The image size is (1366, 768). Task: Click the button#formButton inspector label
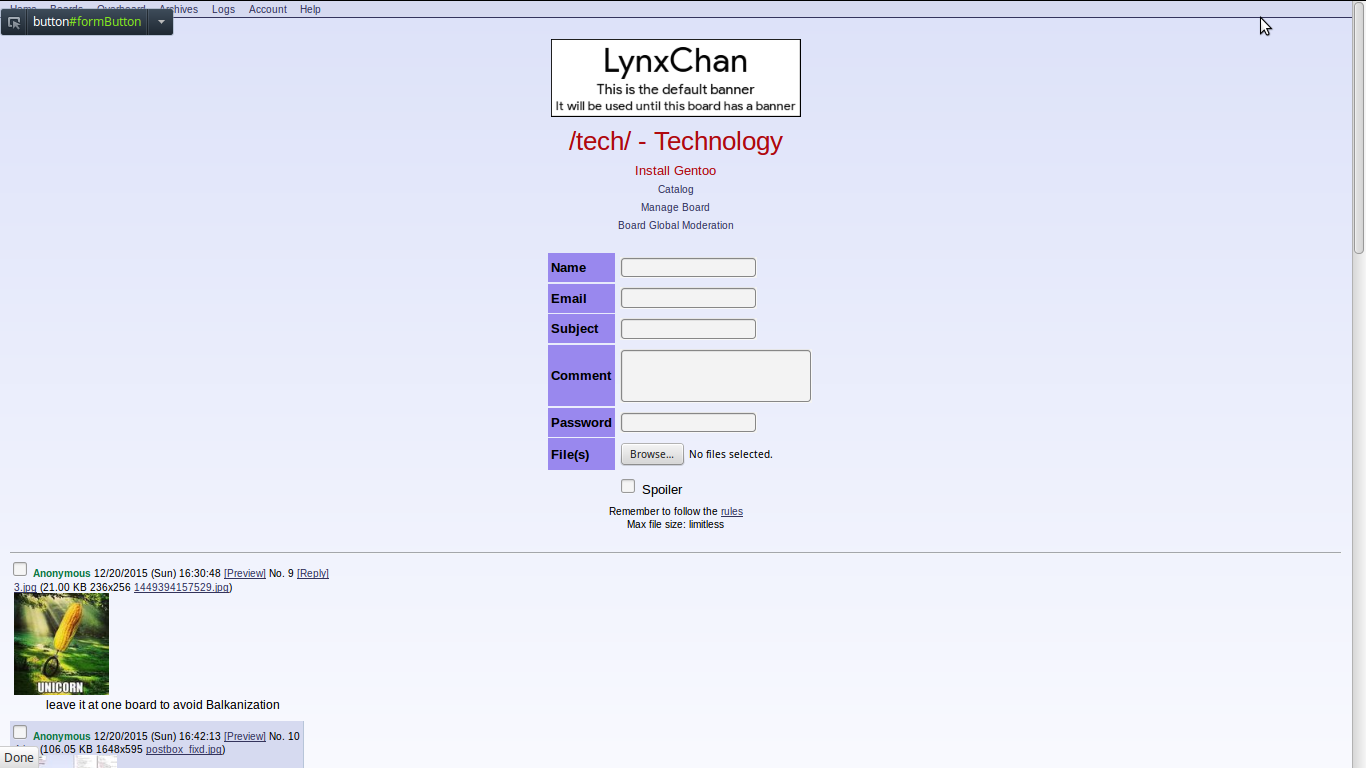click(87, 22)
